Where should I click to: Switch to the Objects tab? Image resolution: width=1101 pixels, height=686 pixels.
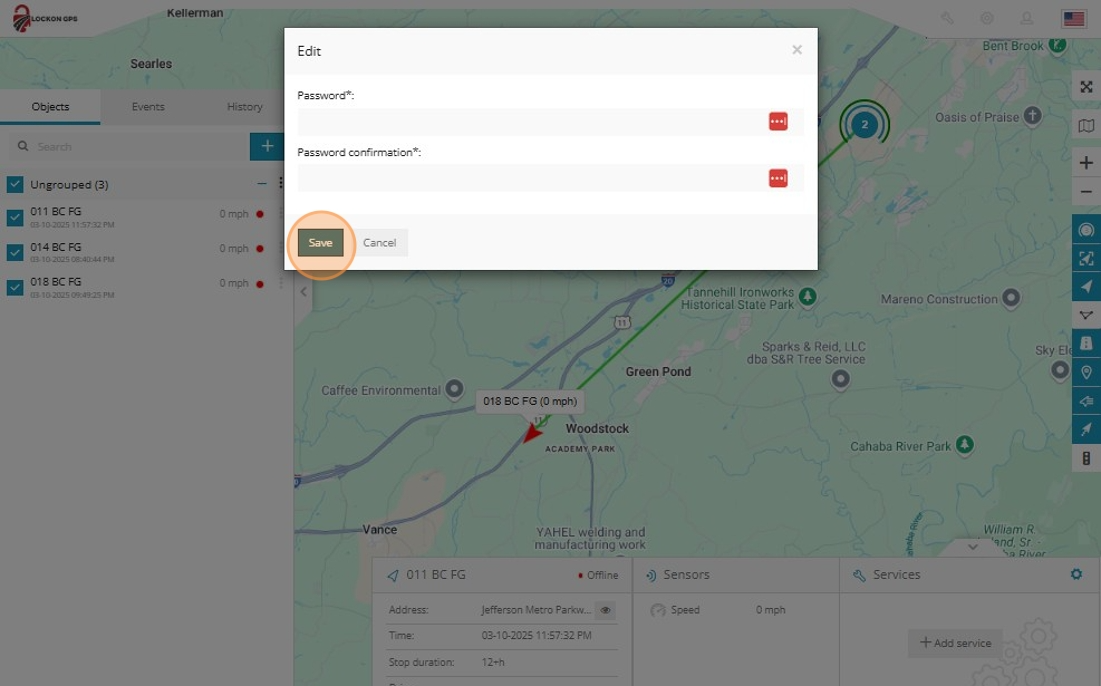[x=50, y=107]
